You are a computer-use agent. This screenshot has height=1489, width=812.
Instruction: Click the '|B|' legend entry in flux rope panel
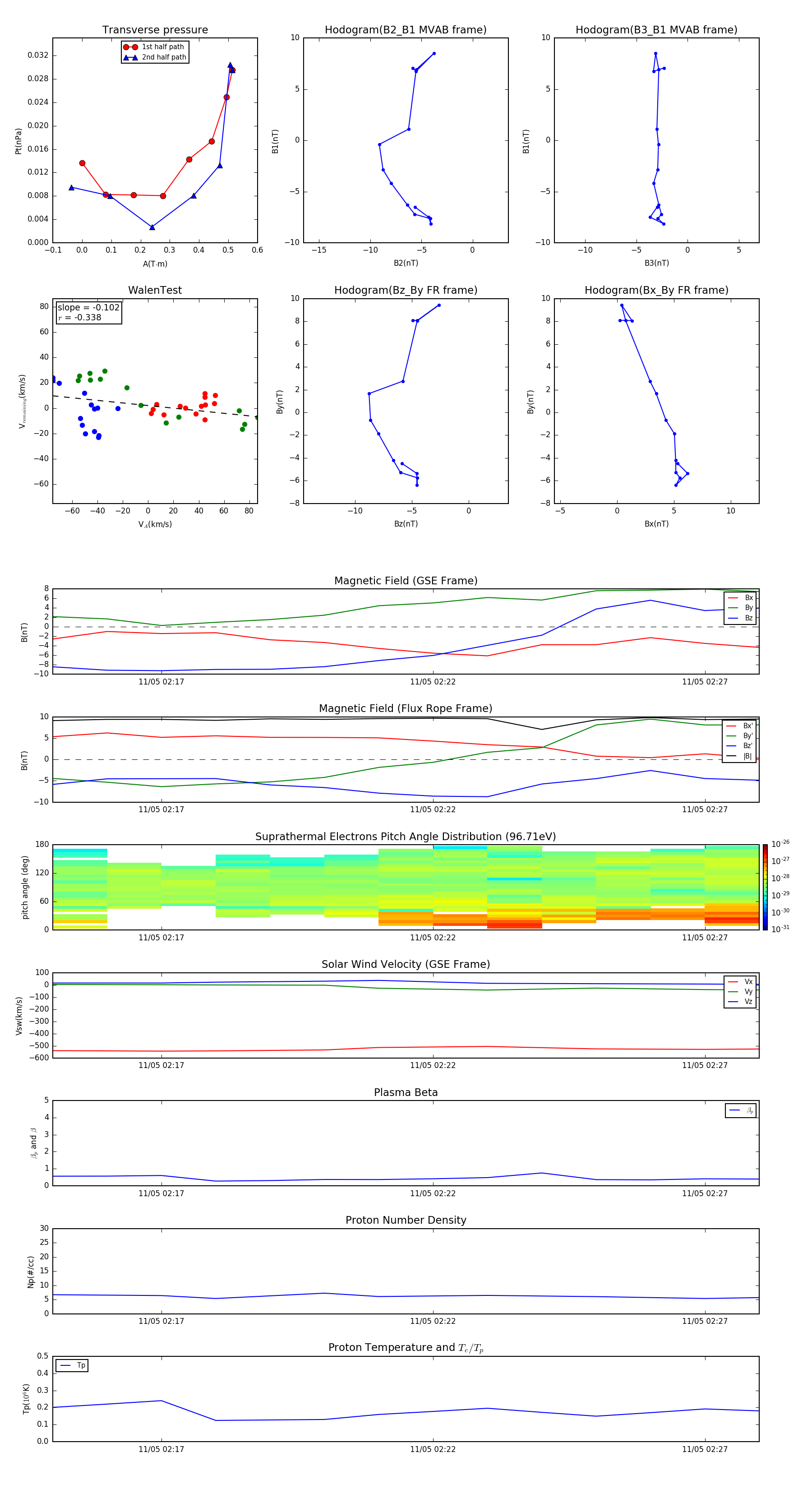click(x=740, y=756)
